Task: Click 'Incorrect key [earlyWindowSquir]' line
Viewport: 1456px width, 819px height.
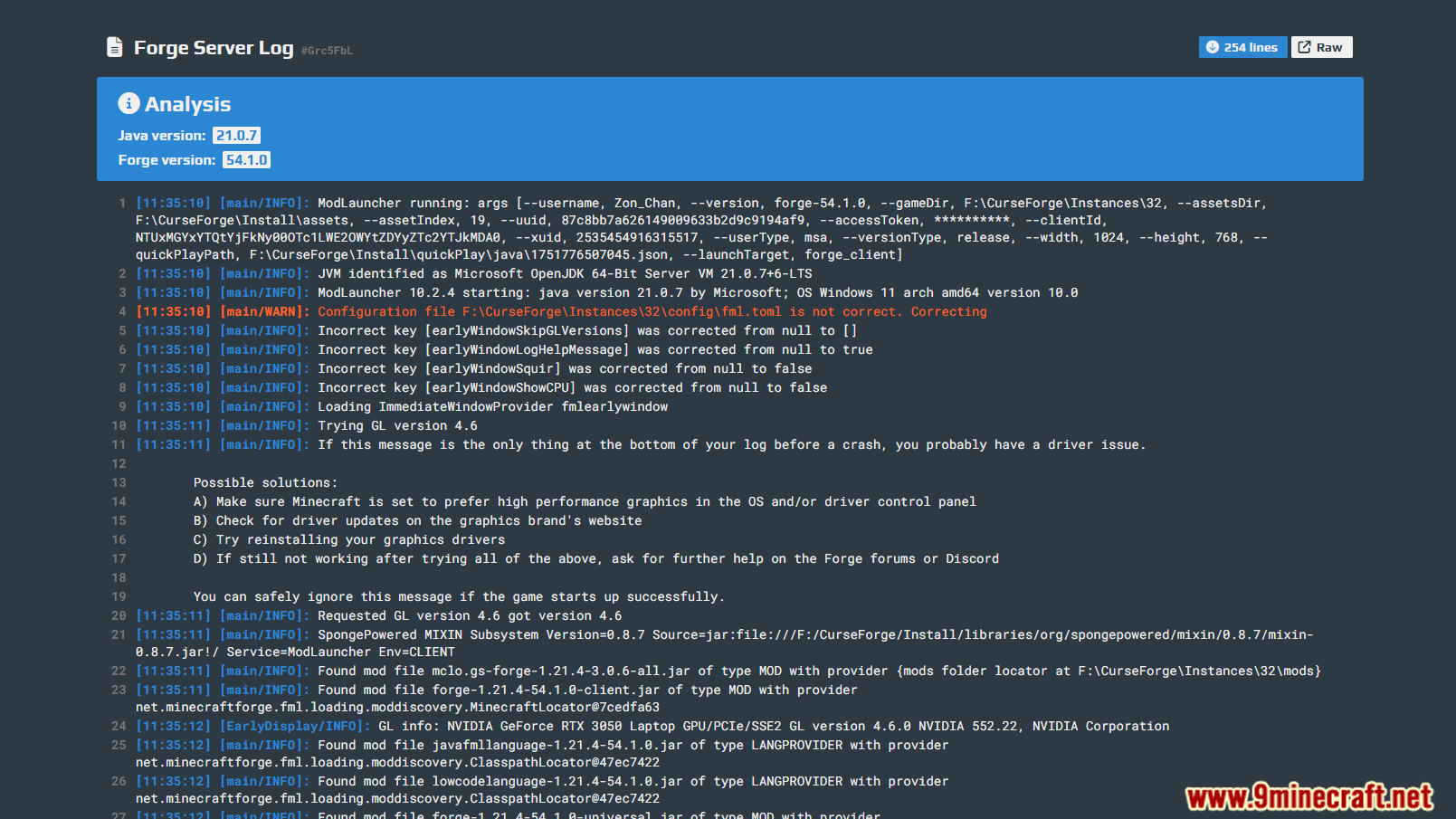Action: click(565, 369)
